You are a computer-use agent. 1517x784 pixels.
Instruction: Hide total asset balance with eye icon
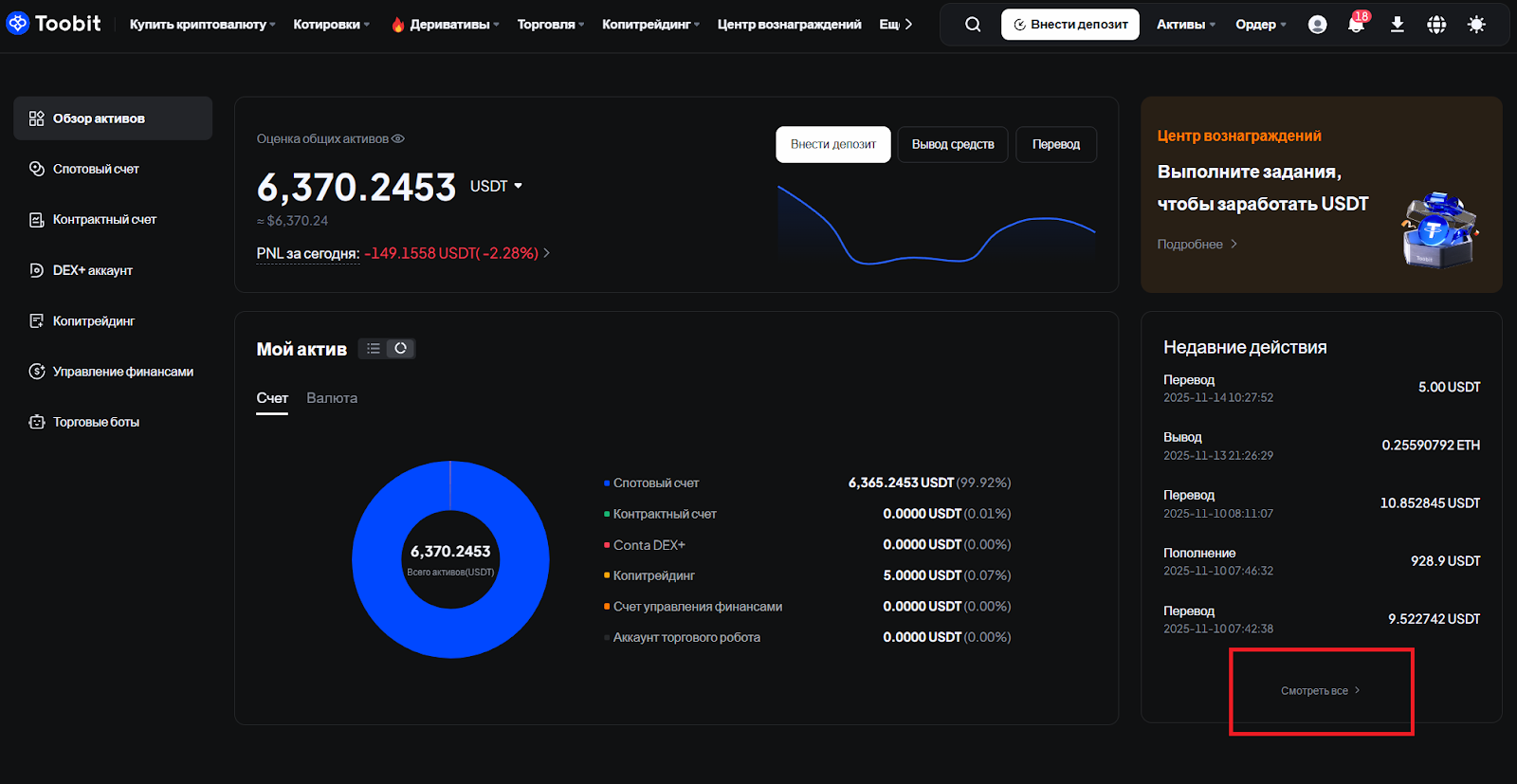pos(398,138)
